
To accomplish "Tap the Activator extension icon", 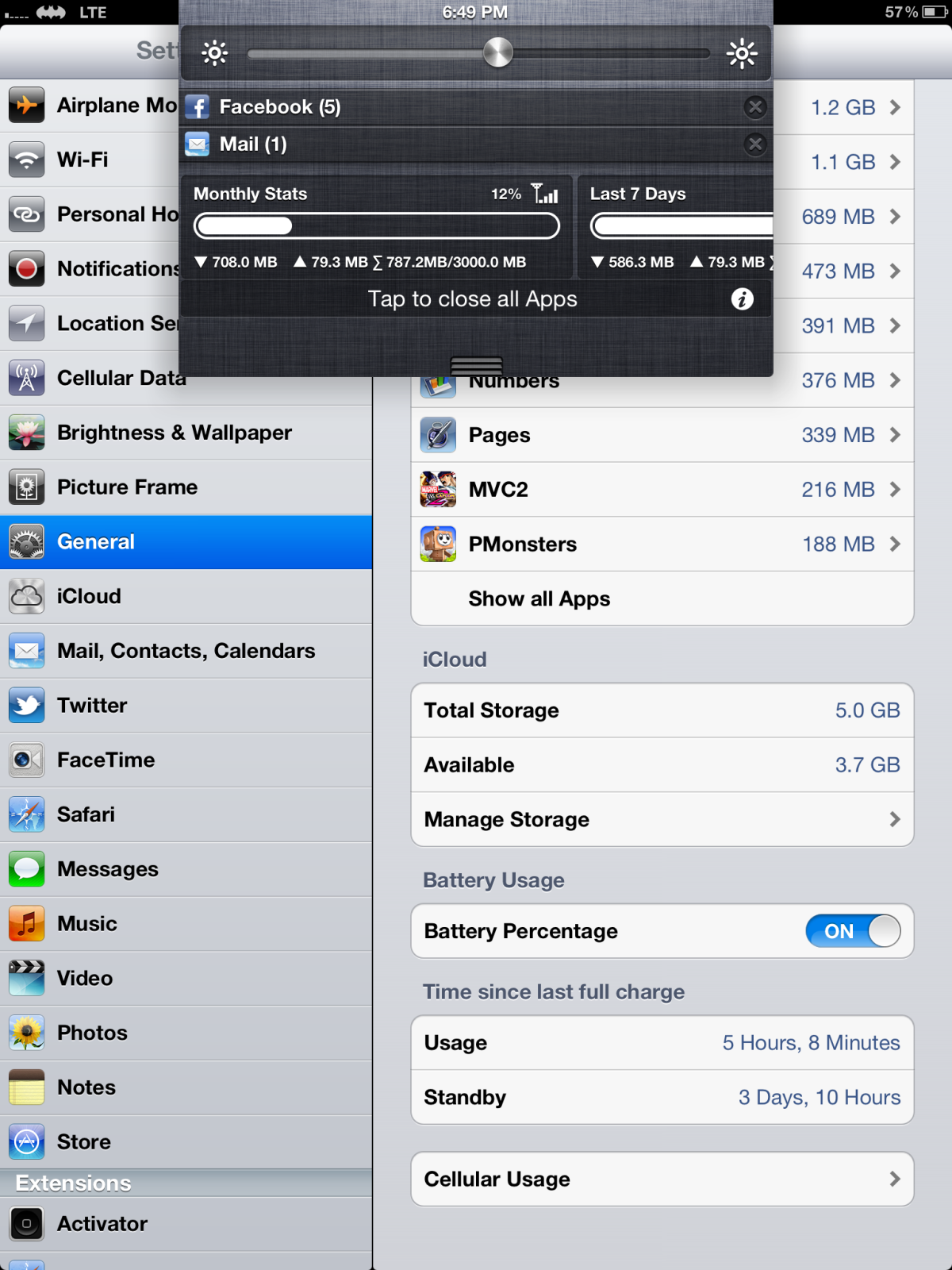I will 27,1224.
